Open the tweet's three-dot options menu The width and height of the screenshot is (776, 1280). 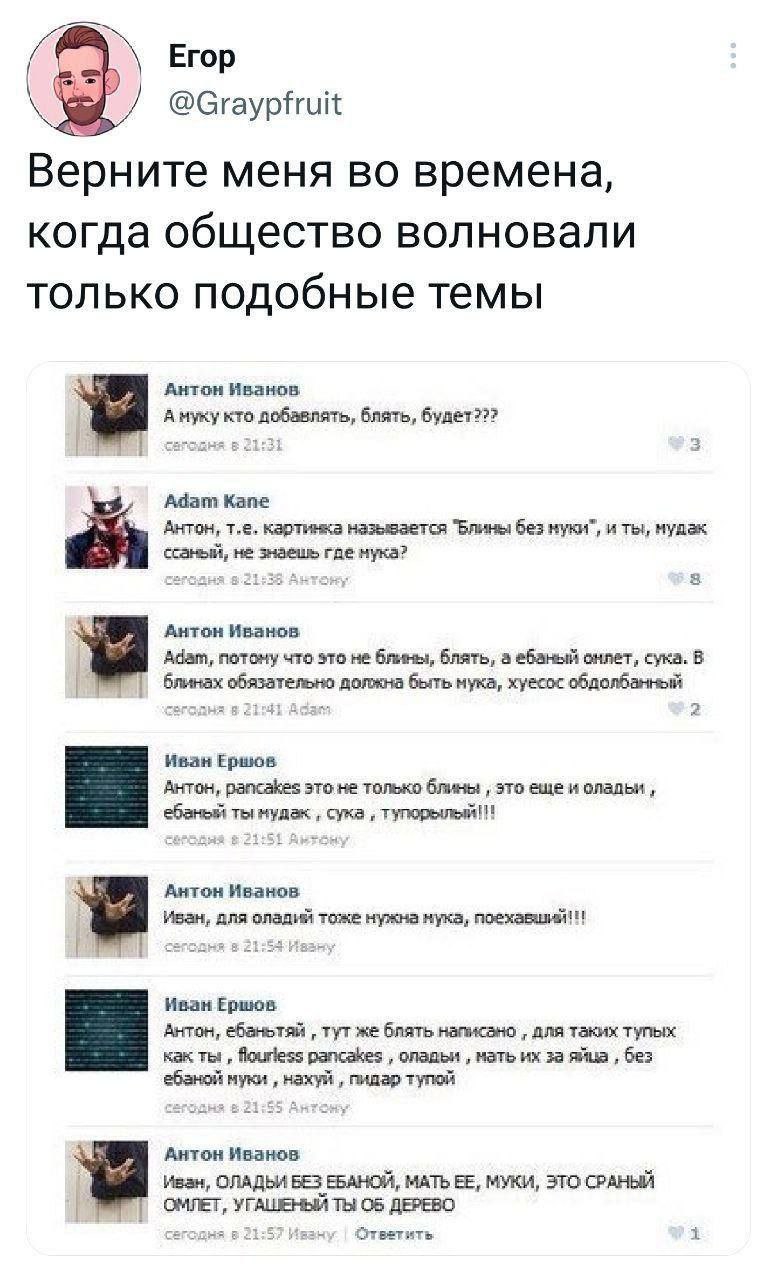734,54
